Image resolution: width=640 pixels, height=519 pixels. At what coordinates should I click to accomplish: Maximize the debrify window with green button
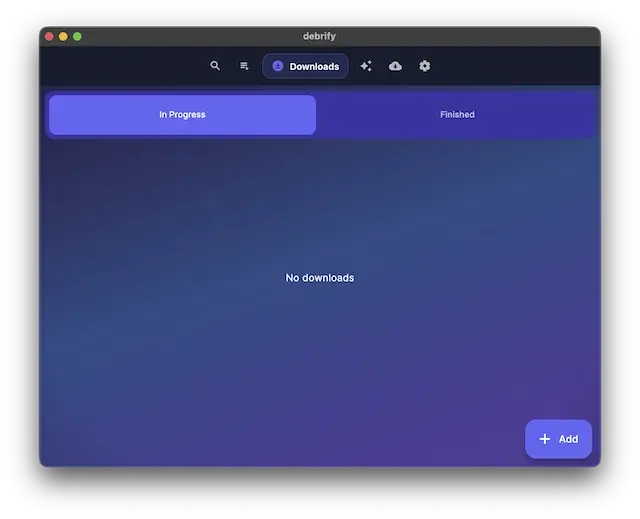[77, 36]
